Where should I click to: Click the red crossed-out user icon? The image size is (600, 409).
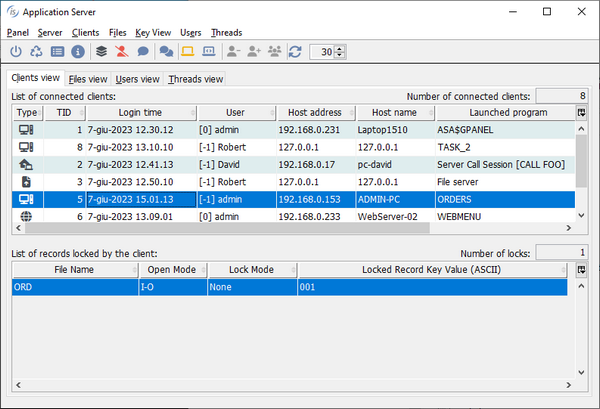click(x=122, y=51)
